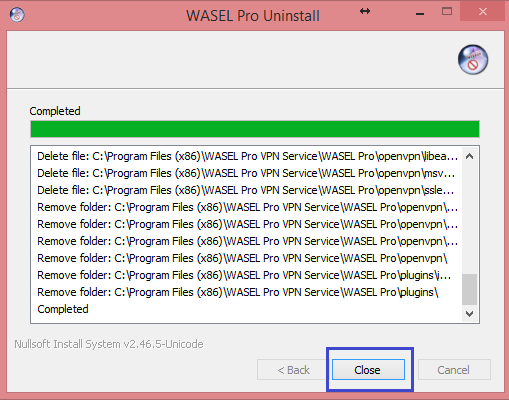Image resolution: width=509 pixels, height=400 pixels.
Task: Select the 'Remove folder ...\plugins\i...' log line
Action: (244, 275)
